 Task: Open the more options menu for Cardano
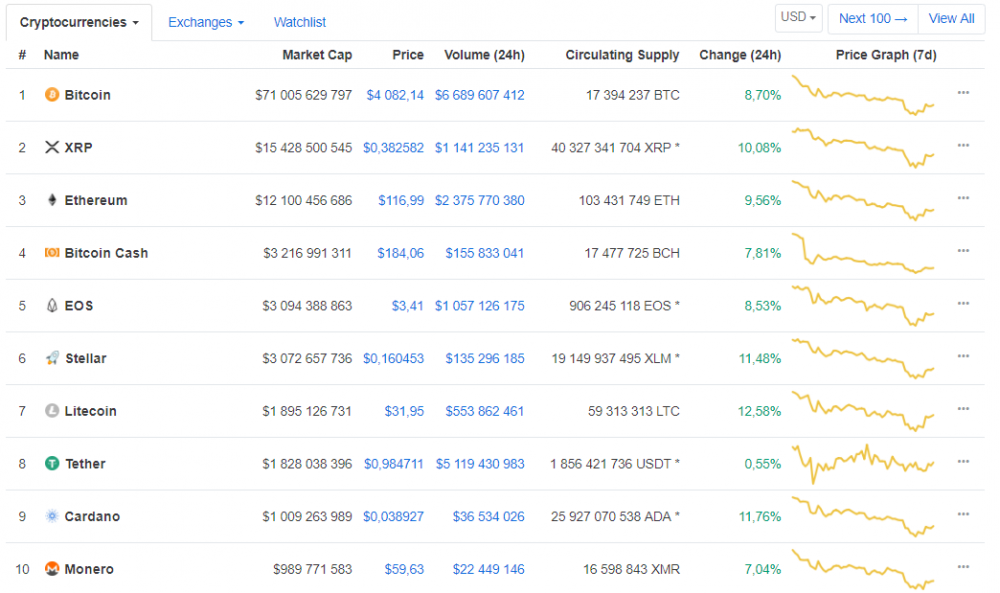pos(963,515)
